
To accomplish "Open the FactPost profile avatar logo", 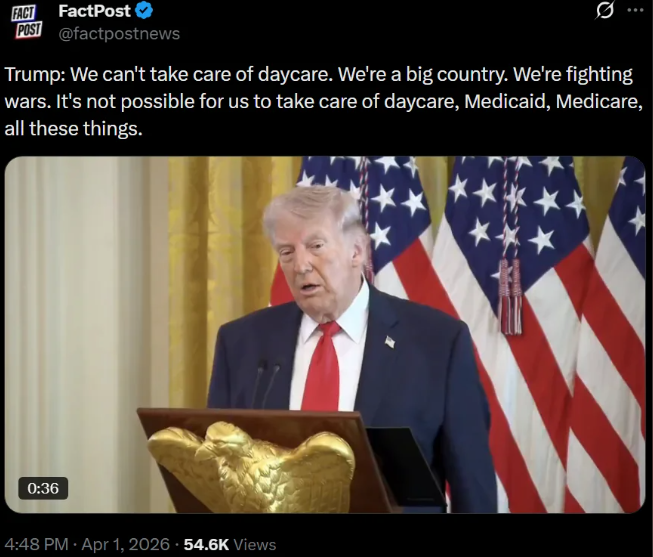I will [26, 22].
